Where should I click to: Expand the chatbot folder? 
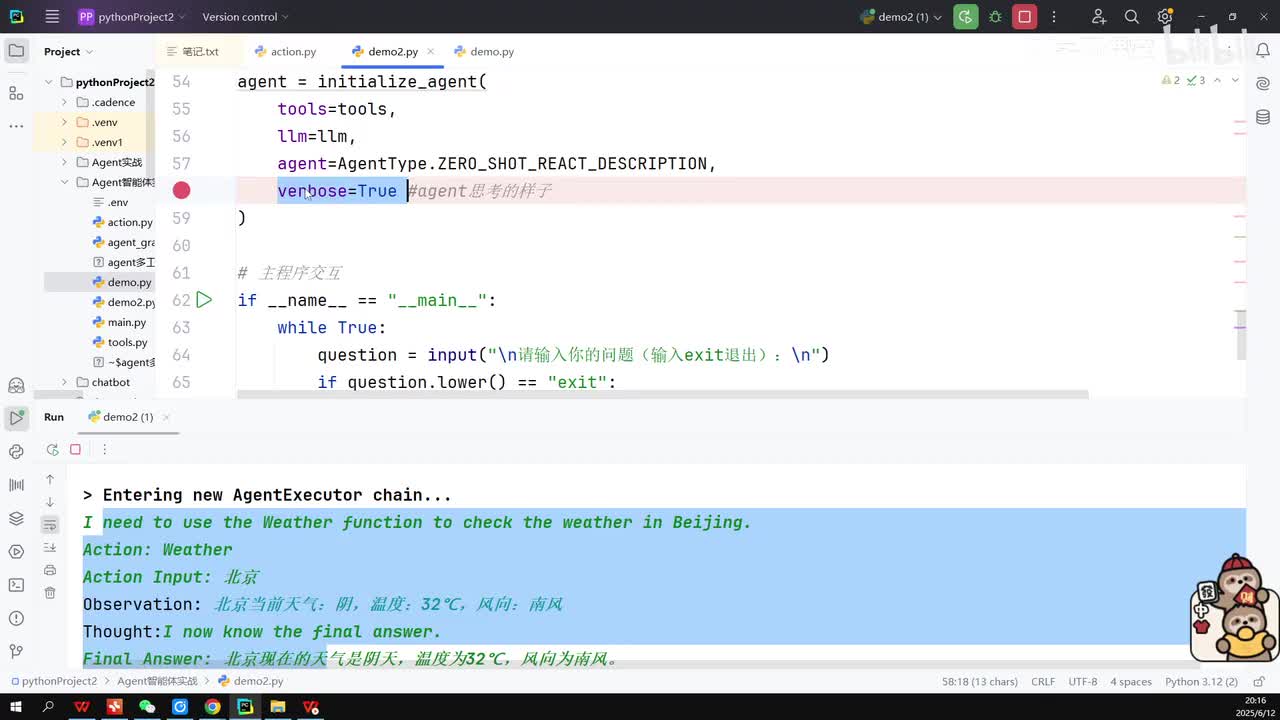click(x=64, y=382)
